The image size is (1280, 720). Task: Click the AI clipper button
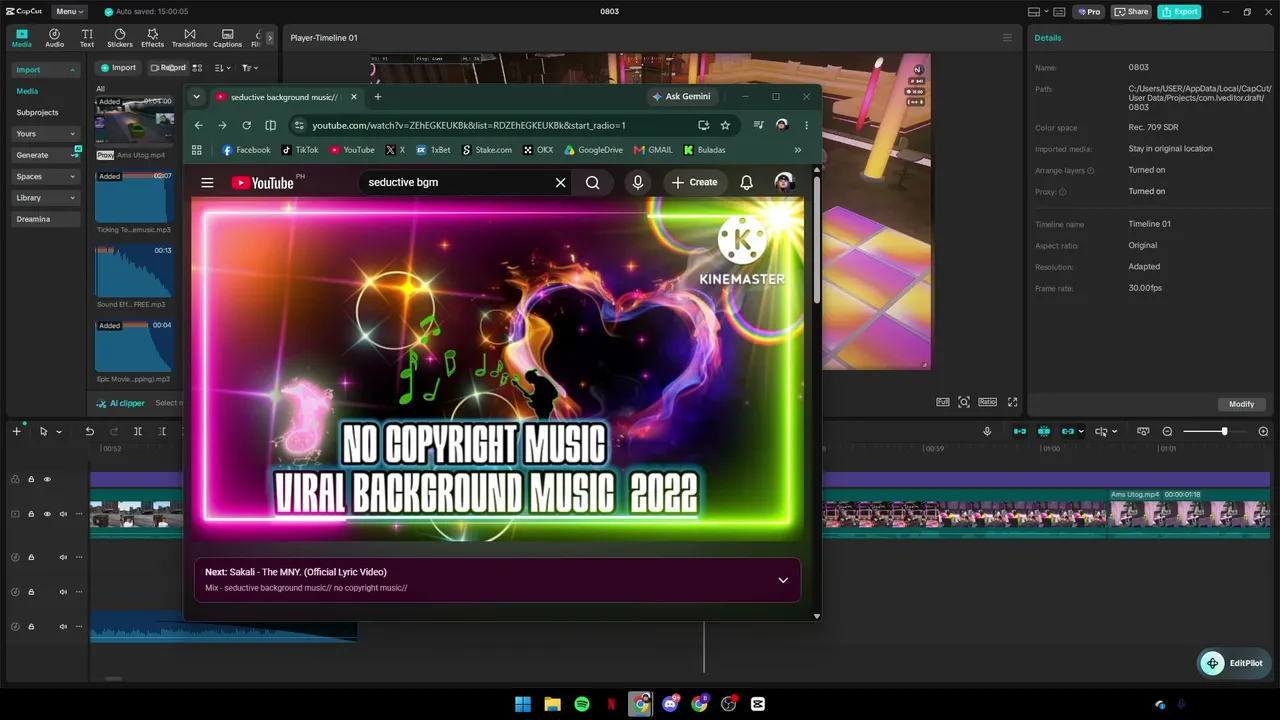[x=121, y=403]
